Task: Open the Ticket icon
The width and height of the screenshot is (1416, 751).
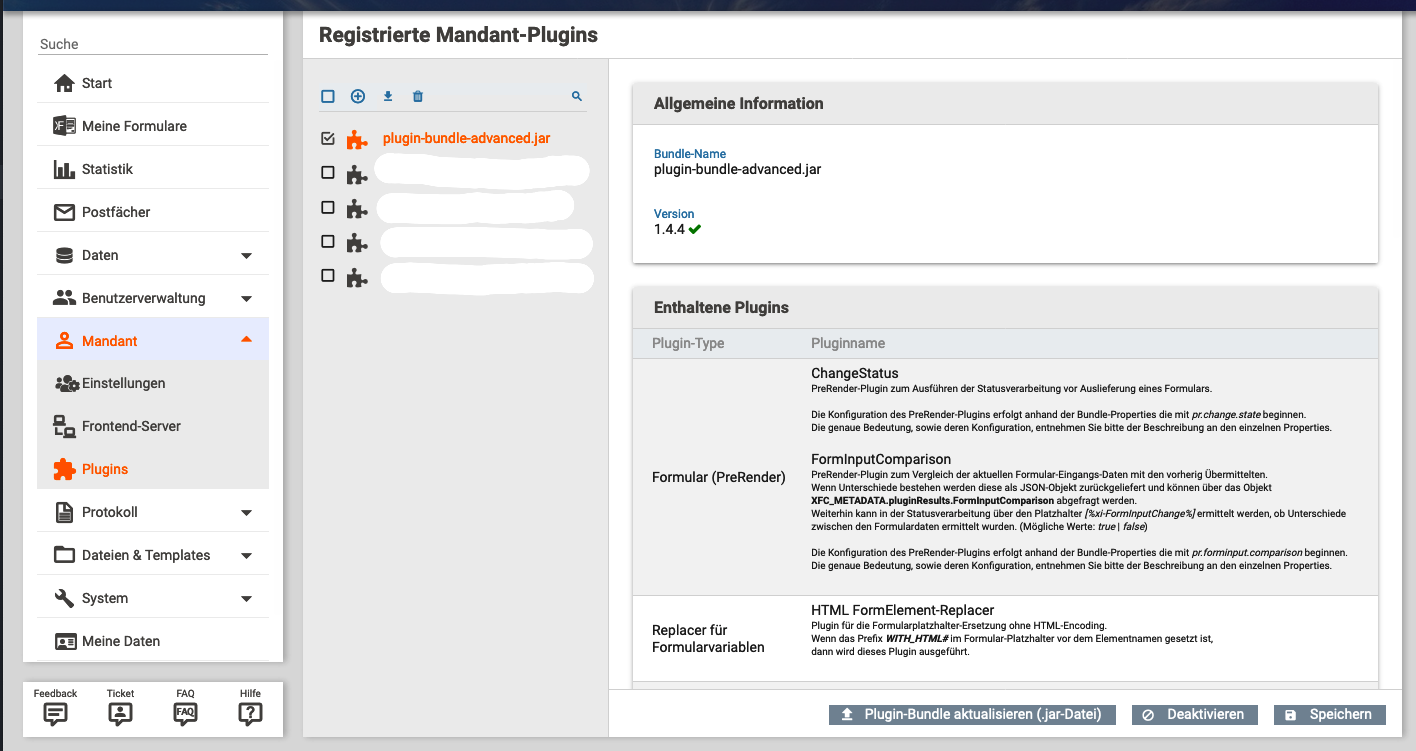Action: coord(120,713)
